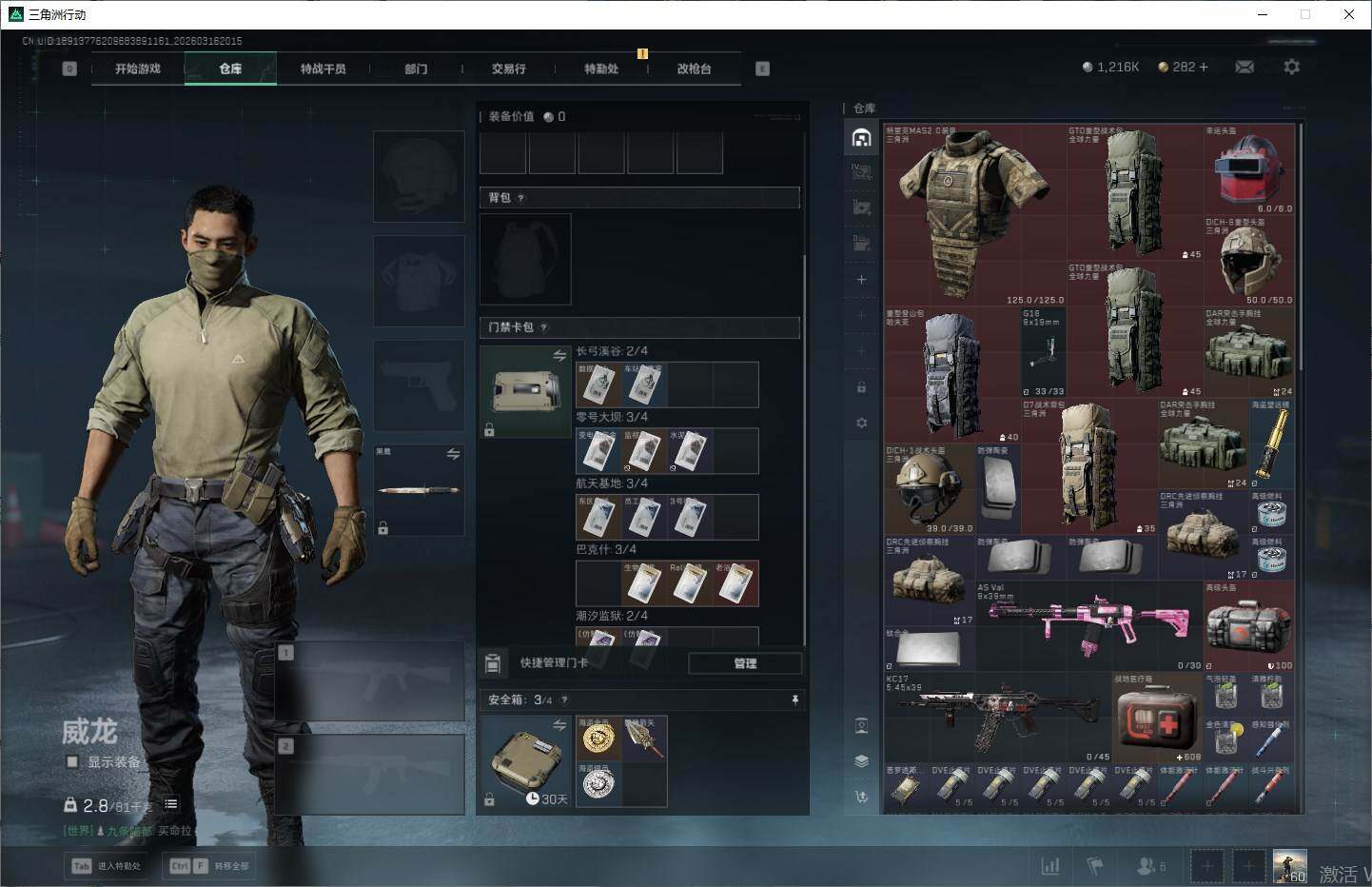Screen dimensions: 1372x887
Task: Click the Q previous-tab key button
Action: pyautogui.click(x=69, y=69)
